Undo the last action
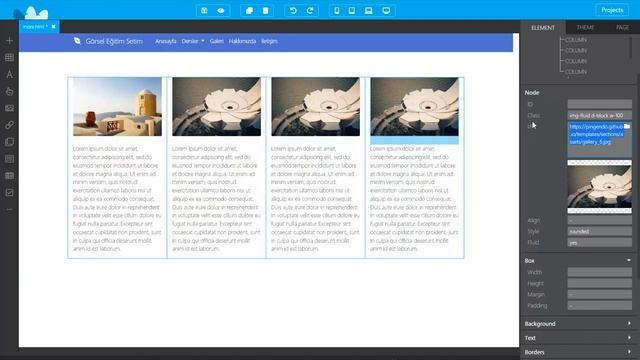Viewport: 640px width, 360px height. (293, 11)
